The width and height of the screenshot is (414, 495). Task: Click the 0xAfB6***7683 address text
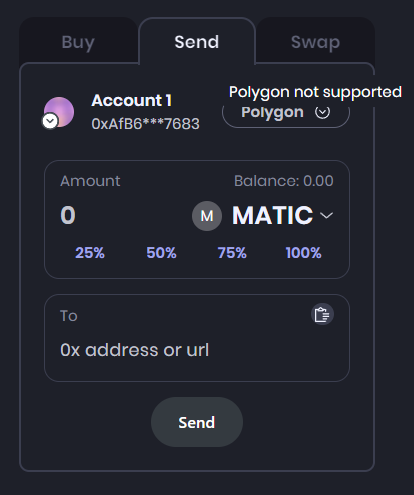pyautogui.click(x=145, y=124)
